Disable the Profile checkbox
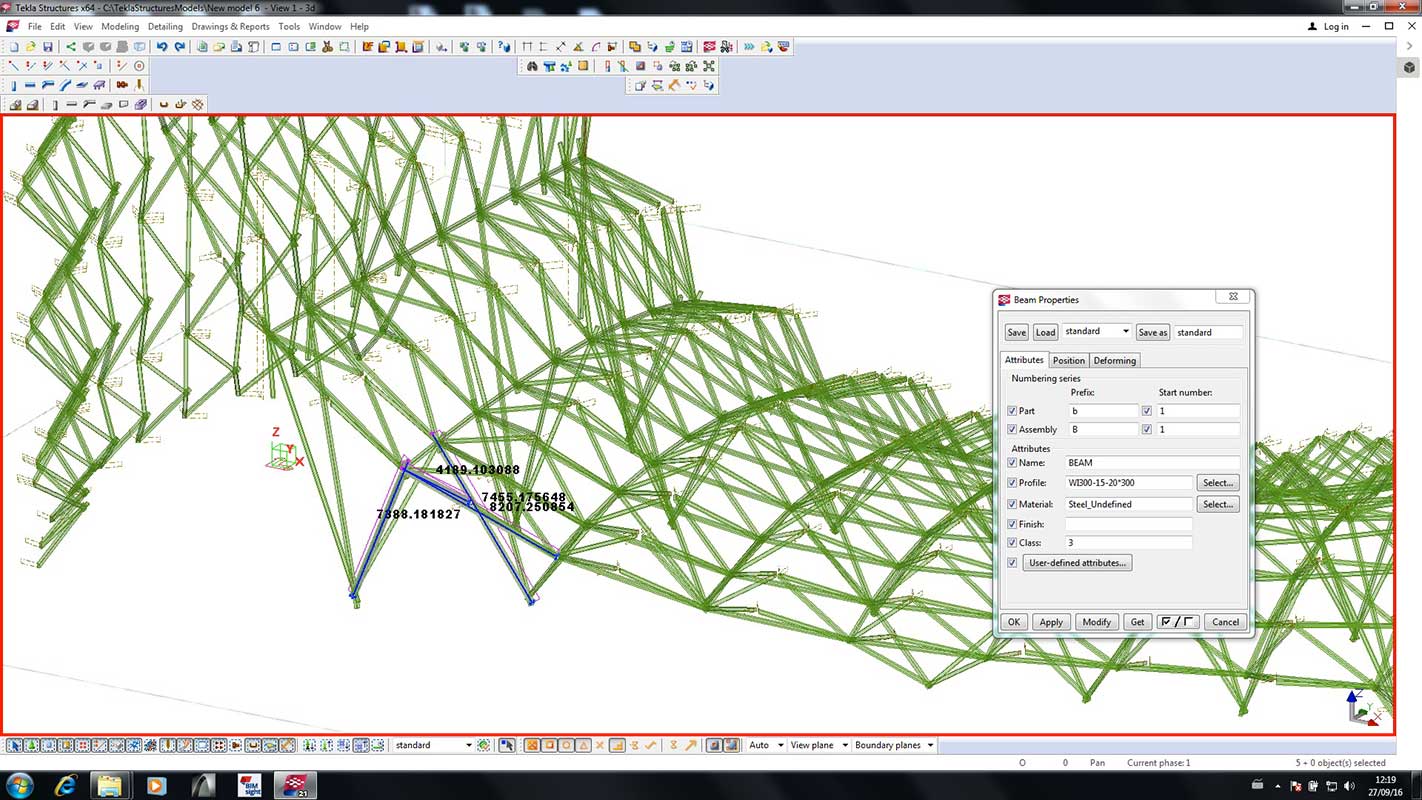This screenshot has height=800, width=1422. (1011, 483)
